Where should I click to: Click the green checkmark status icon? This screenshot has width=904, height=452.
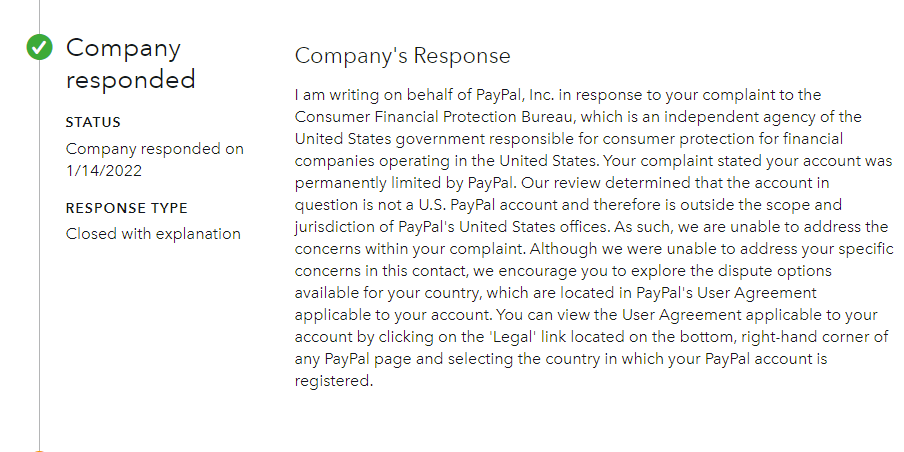pyautogui.click(x=39, y=47)
